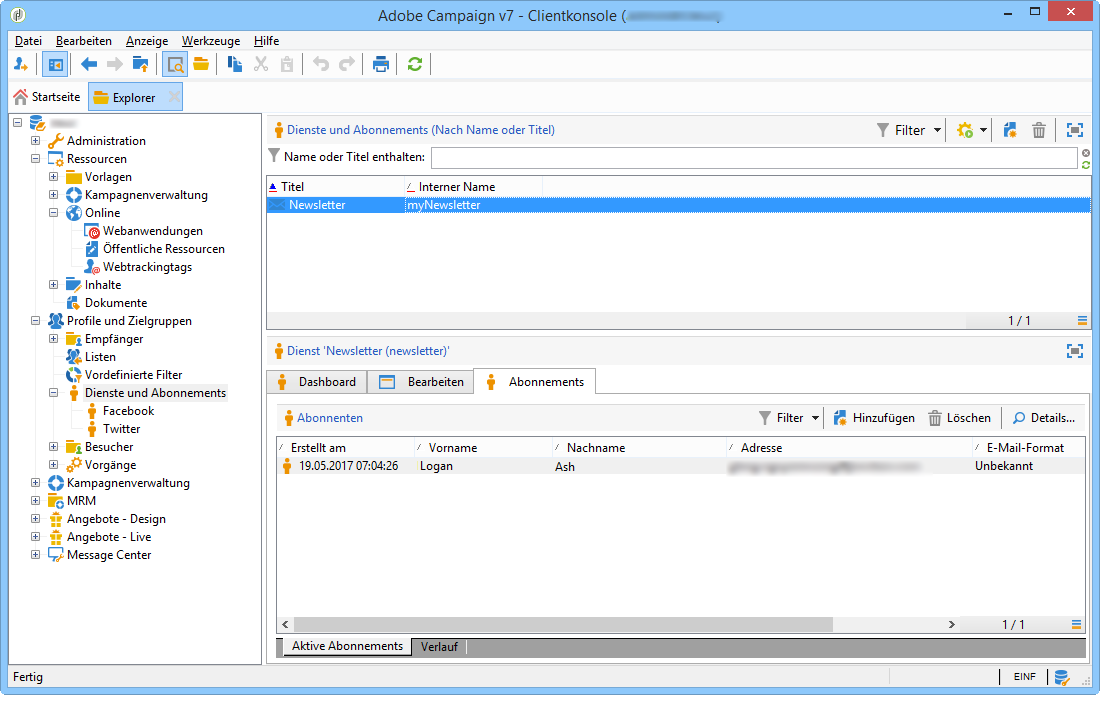The width and height of the screenshot is (1100, 707).
Task: Select Dokumente in the tree
Action: (x=116, y=303)
